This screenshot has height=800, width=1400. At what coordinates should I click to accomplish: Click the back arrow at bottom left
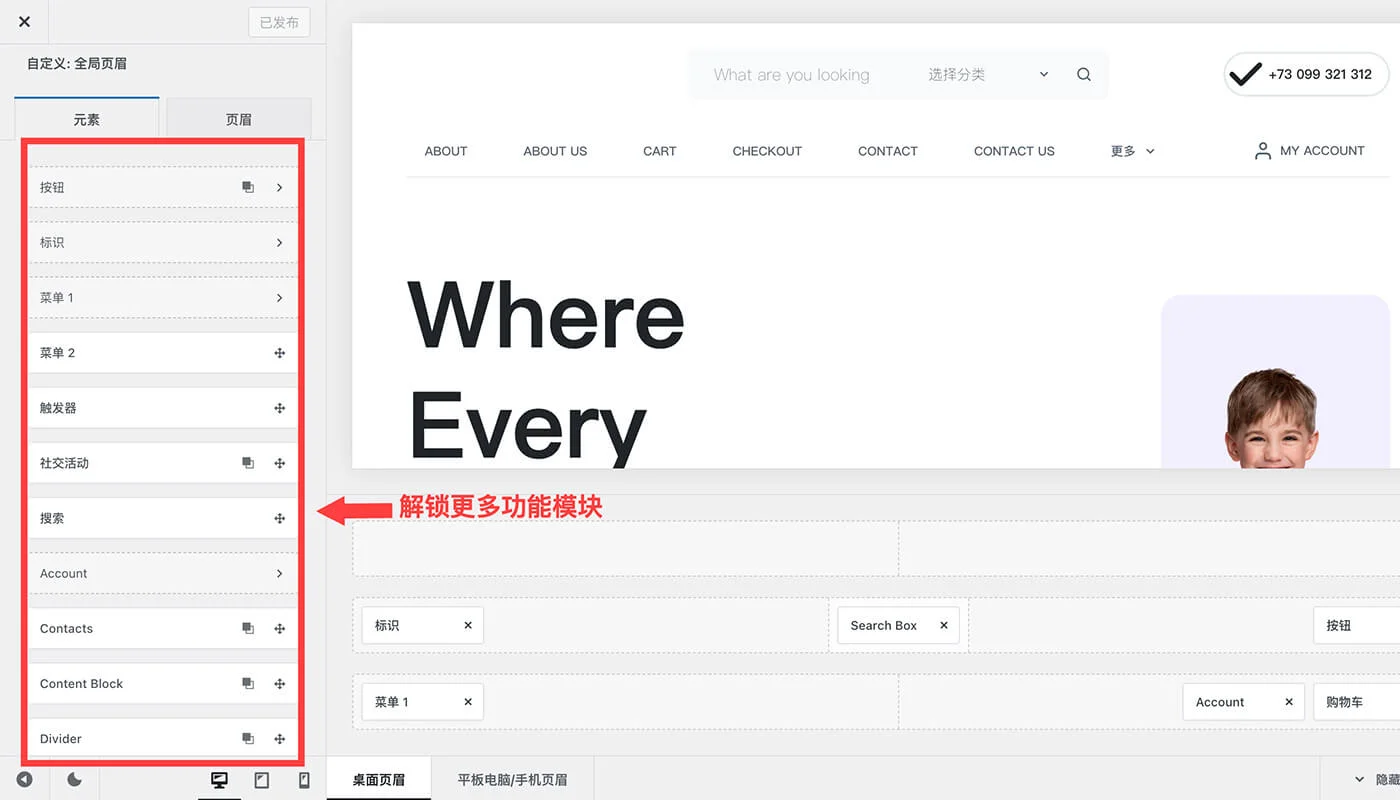(24, 780)
